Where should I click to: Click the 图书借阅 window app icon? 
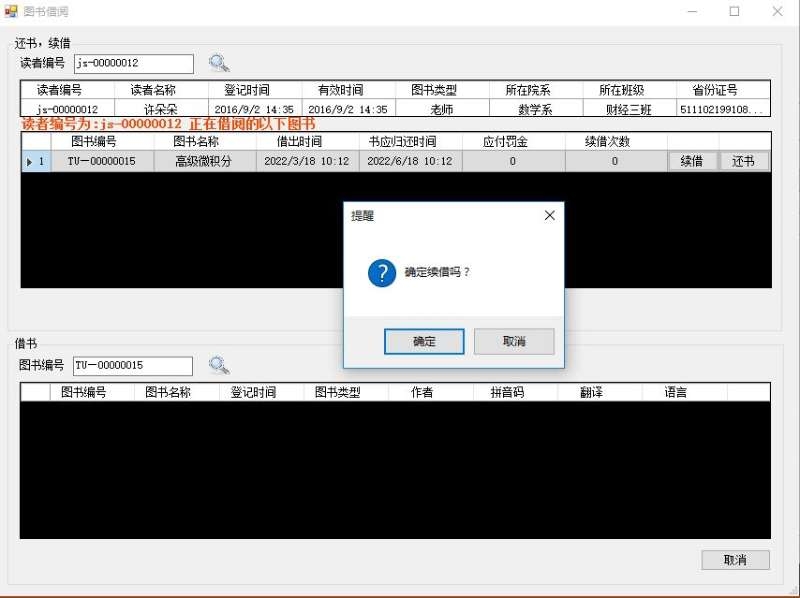pyautogui.click(x=11, y=11)
